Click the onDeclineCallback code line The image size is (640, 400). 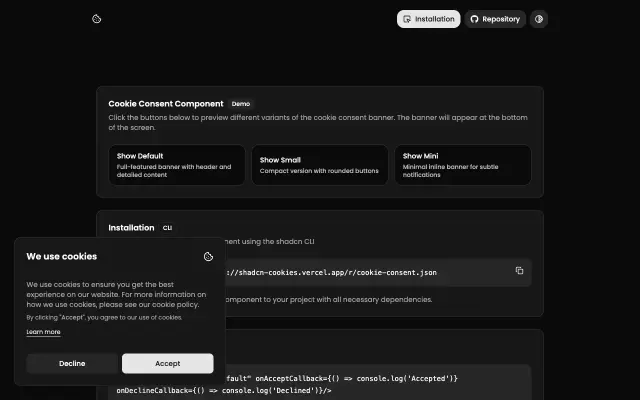coord(224,391)
